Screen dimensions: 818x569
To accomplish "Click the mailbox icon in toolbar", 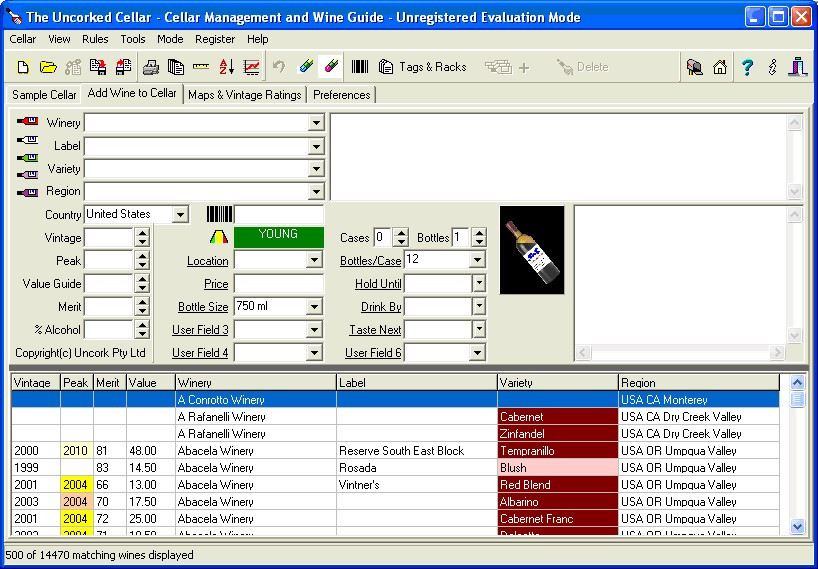I will 694,67.
